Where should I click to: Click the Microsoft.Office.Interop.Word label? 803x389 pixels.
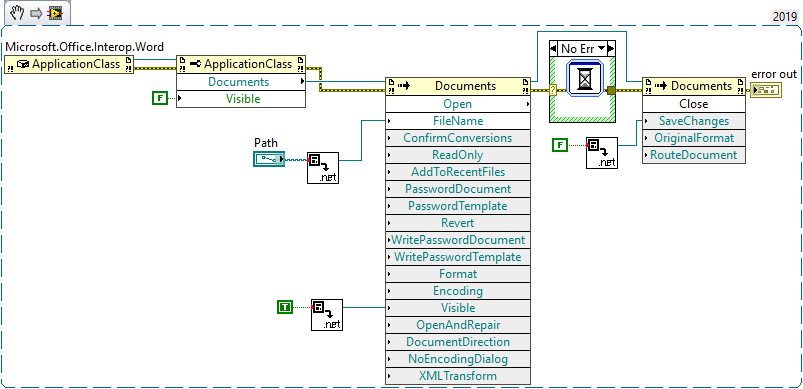tap(84, 47)
